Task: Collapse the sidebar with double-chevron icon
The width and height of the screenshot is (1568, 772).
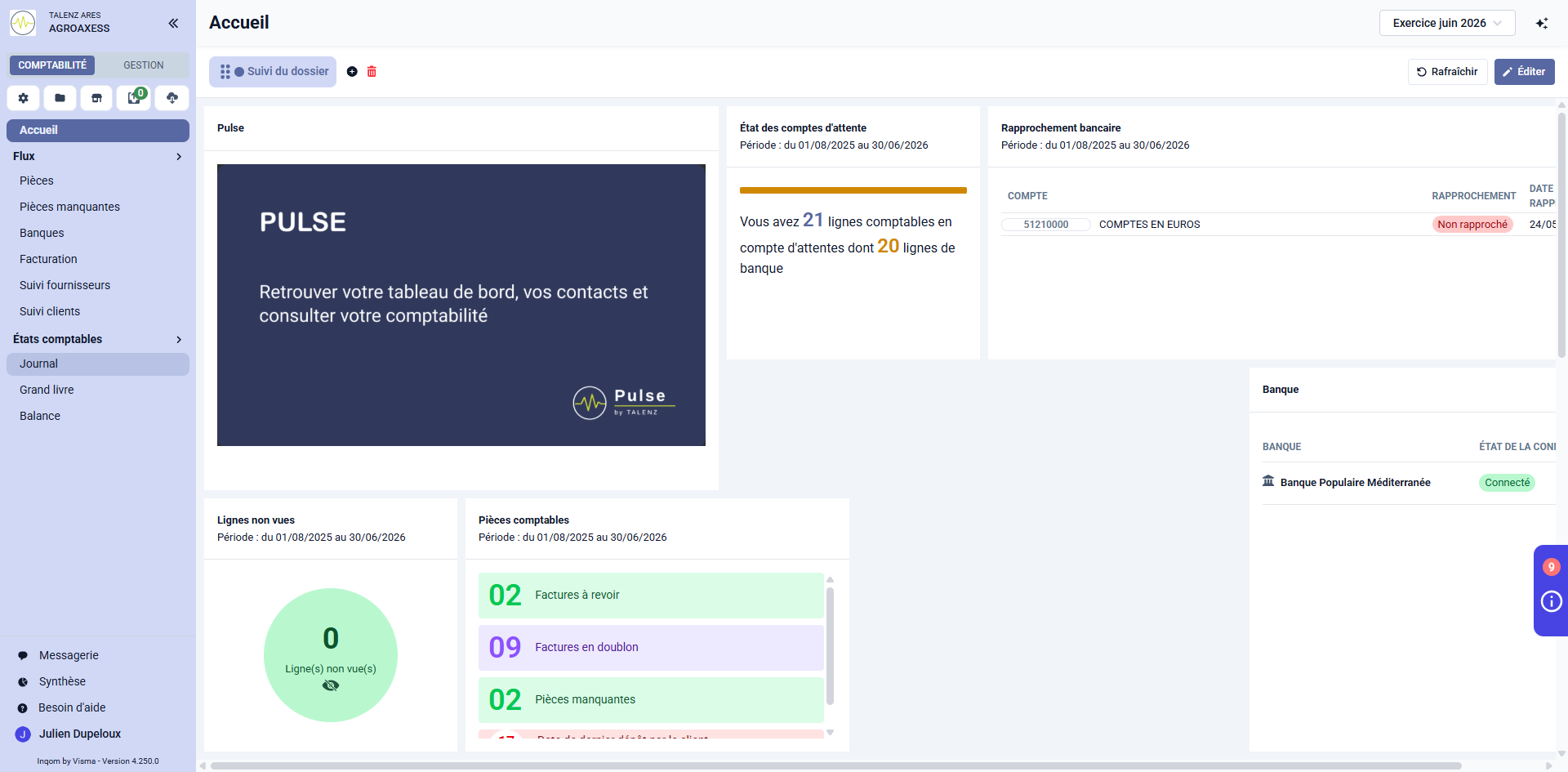Action: tap(173, 23)
